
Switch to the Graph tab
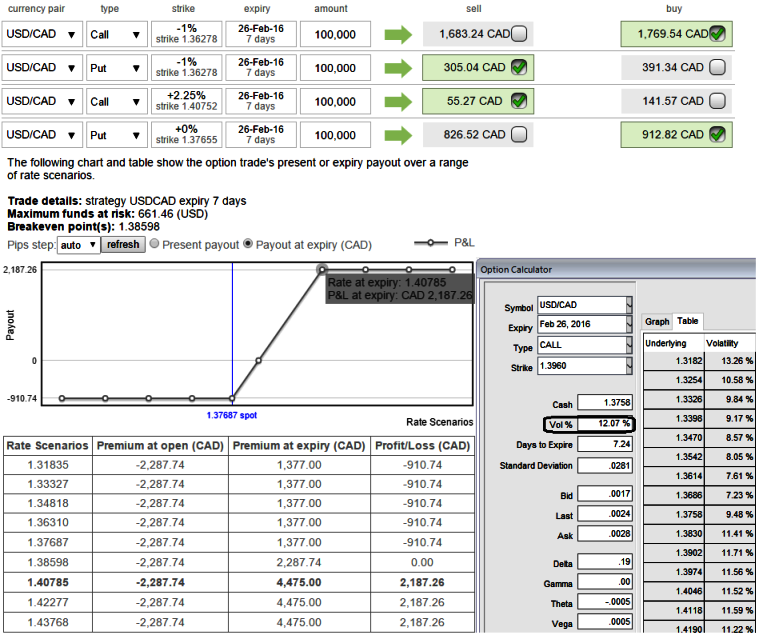657,321
